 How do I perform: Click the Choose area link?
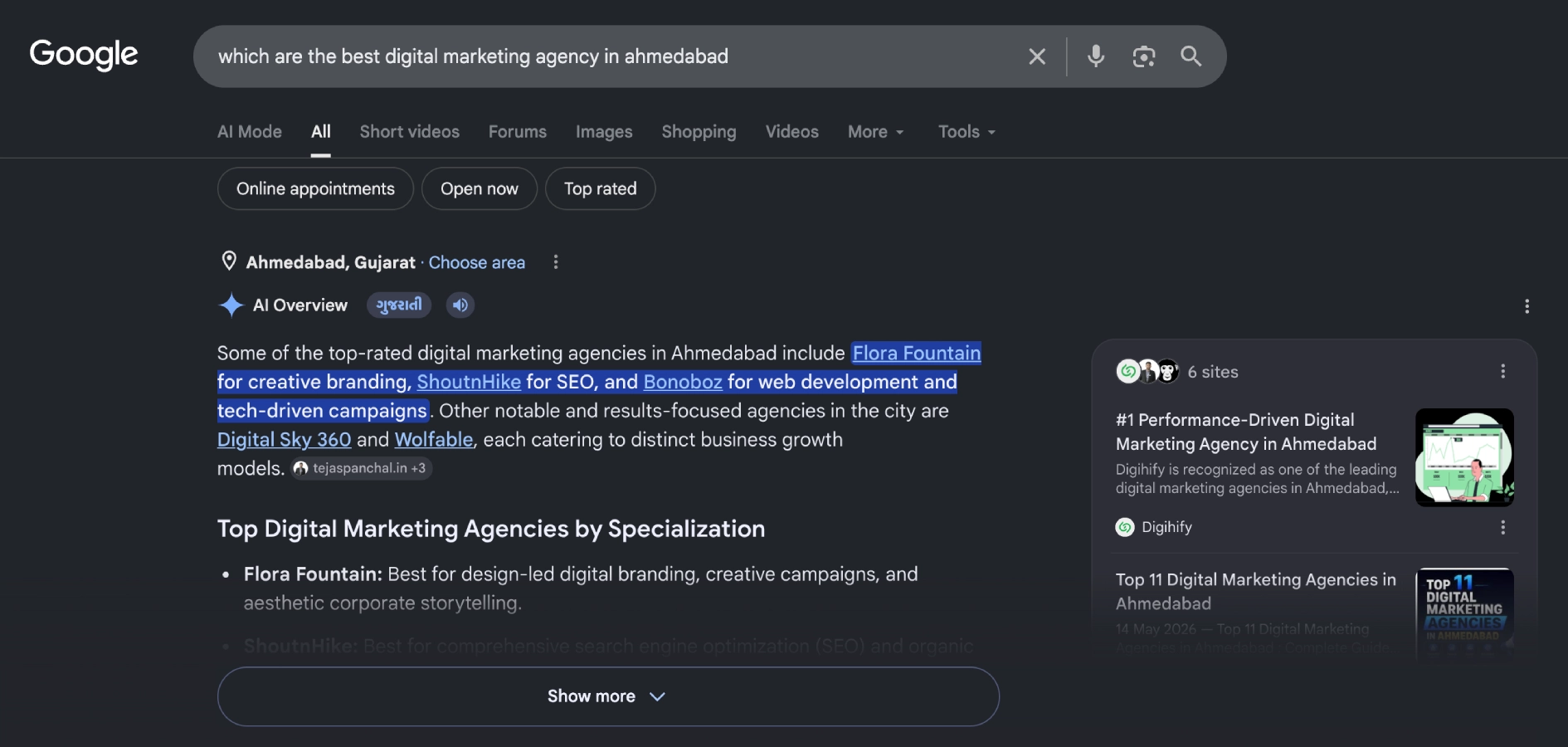pos(477,262)
